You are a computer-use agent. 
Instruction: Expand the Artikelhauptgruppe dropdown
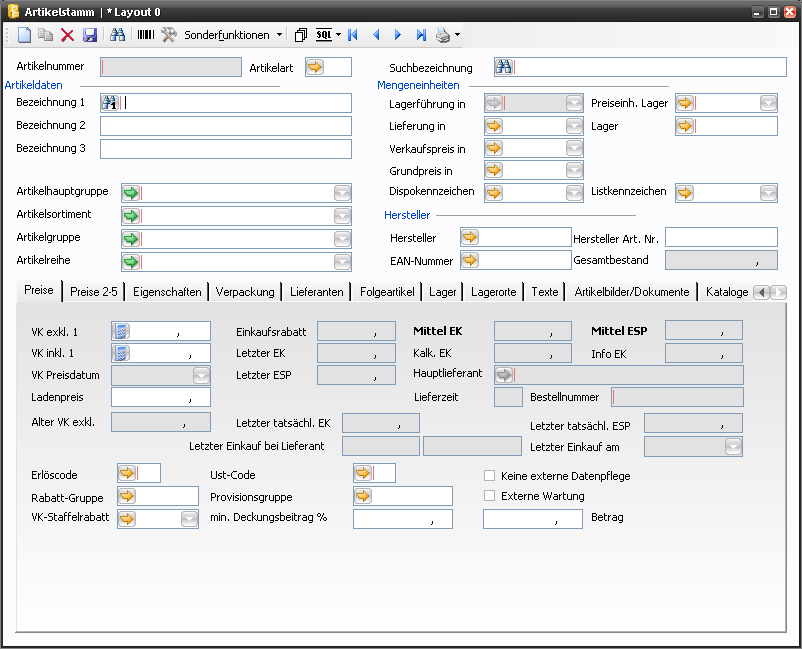(342, 193)
